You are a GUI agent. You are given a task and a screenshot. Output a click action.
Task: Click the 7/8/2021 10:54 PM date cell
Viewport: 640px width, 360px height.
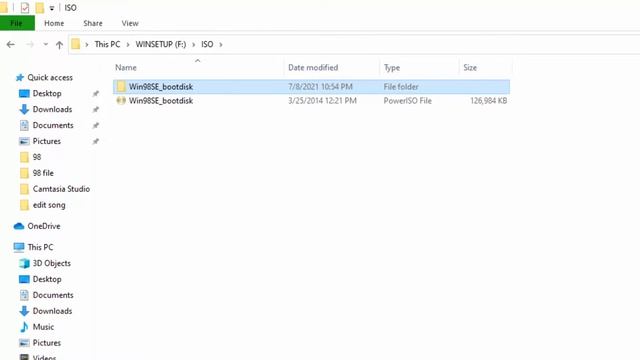click(320, 87)
